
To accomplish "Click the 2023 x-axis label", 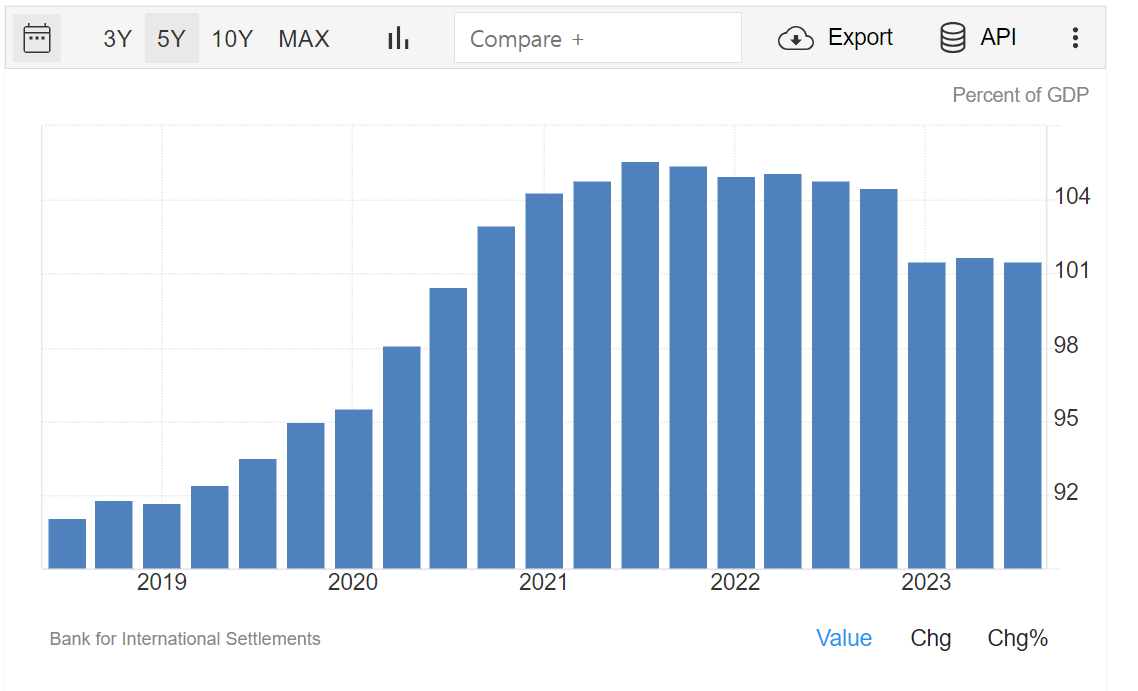I will pyautogui.click(x=925, y=582).
